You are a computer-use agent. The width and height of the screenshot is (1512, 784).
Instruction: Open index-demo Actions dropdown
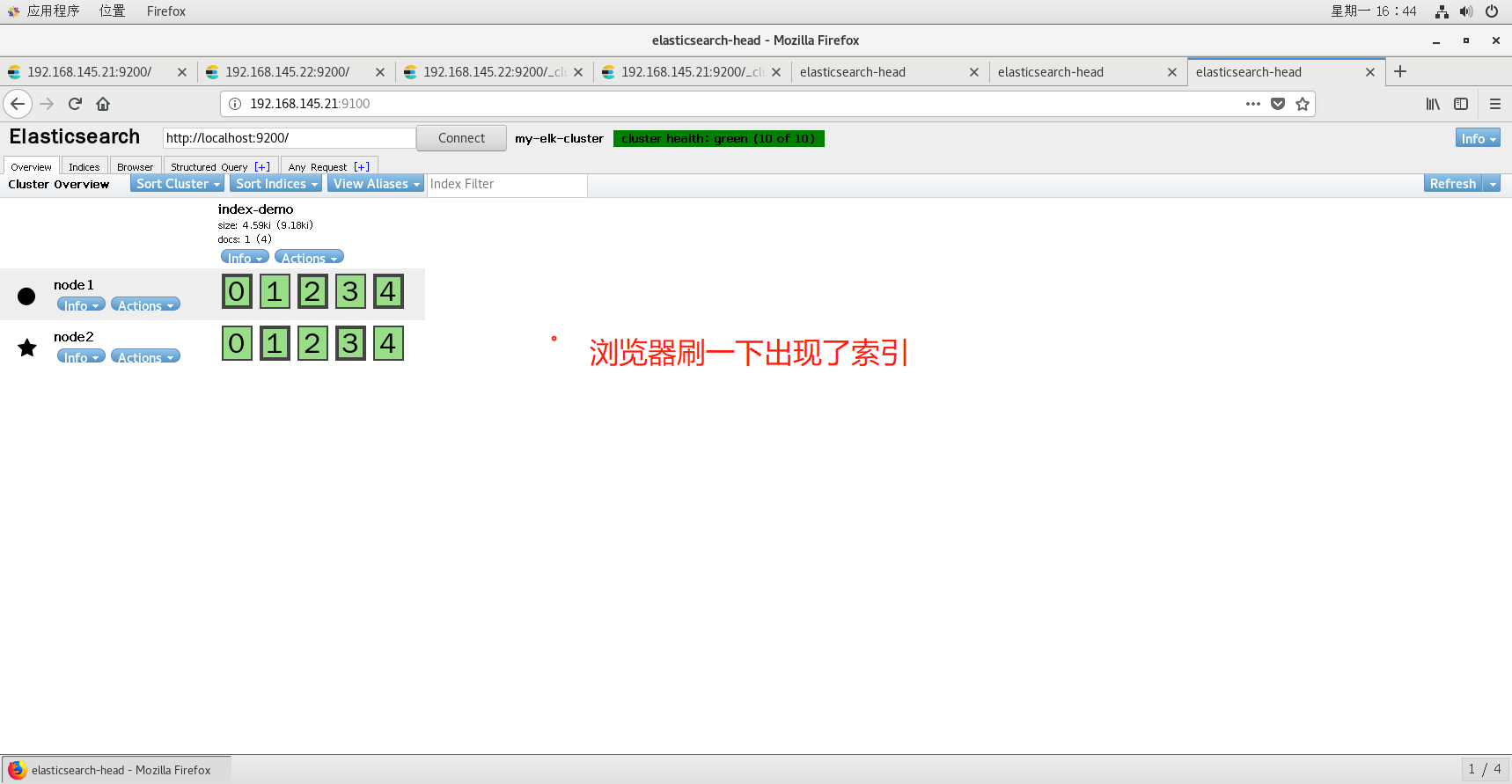[x=309, y=258]
